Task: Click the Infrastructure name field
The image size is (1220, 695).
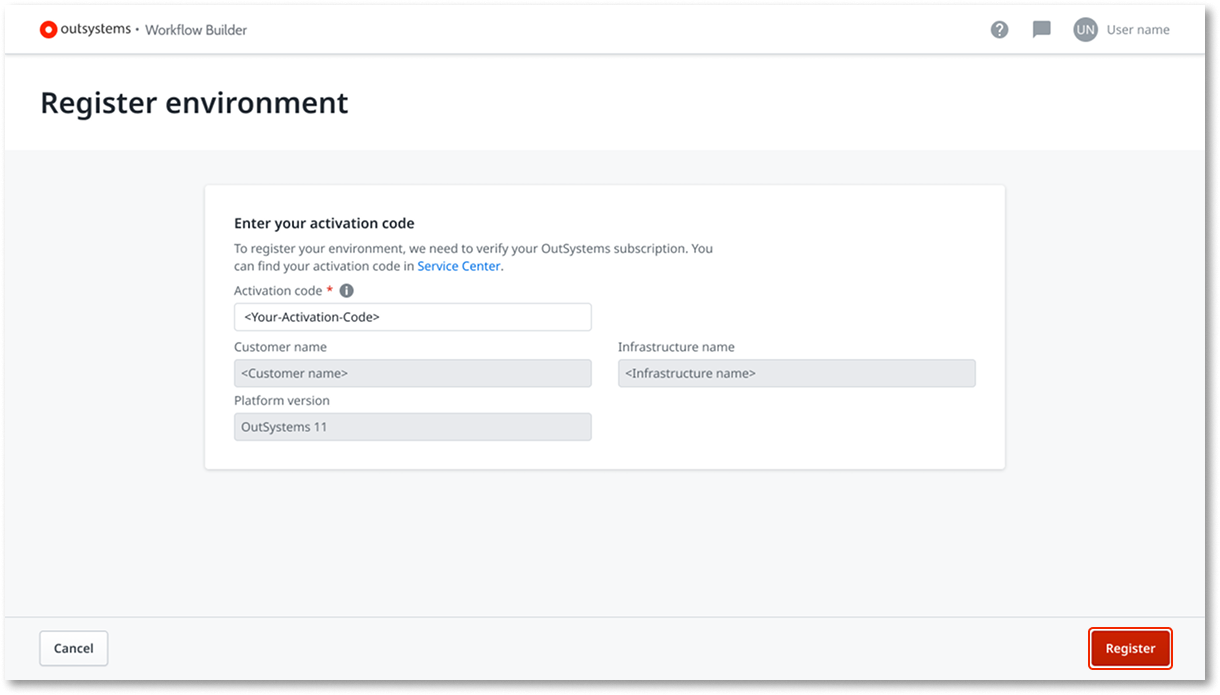Action: click(x=796, y=373)
